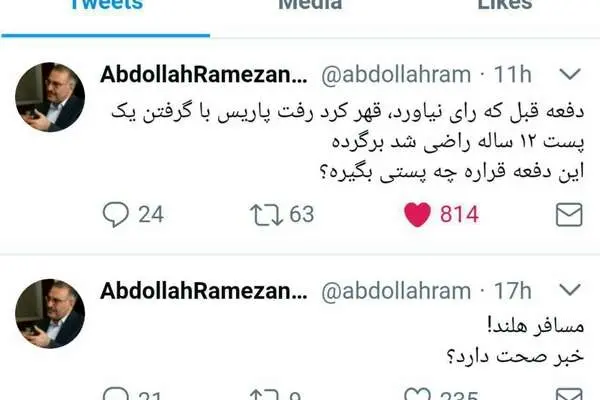Share the 11h tweet via message envelope
600x400 pixels.
pos(569,215)
